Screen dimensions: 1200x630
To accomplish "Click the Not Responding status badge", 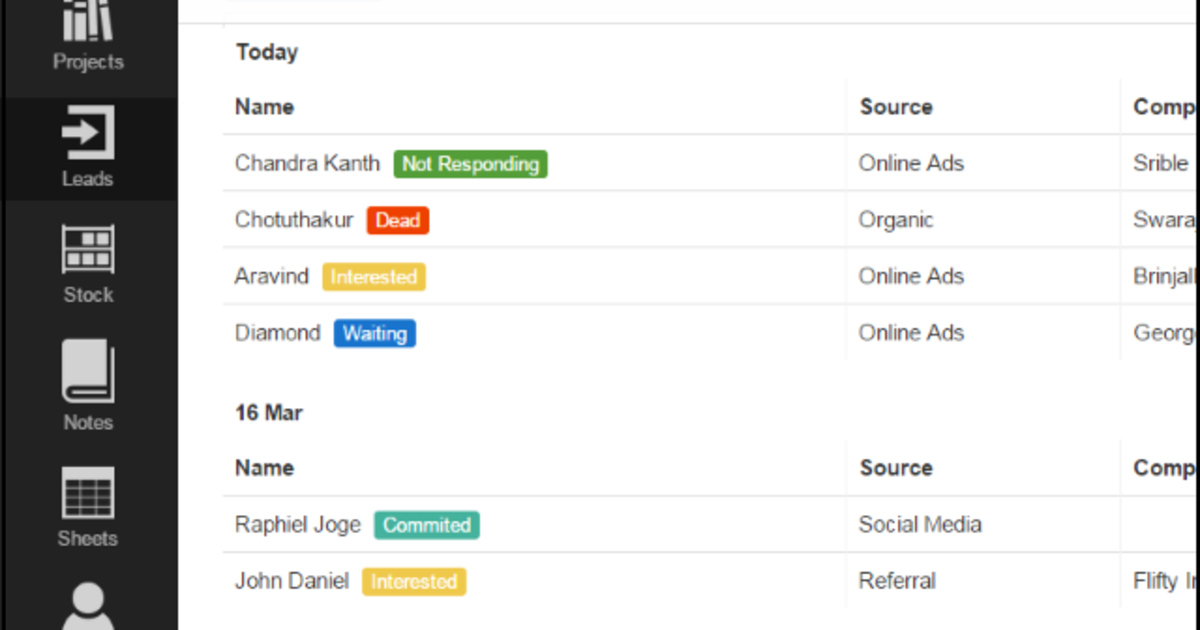I will [470, 163].
